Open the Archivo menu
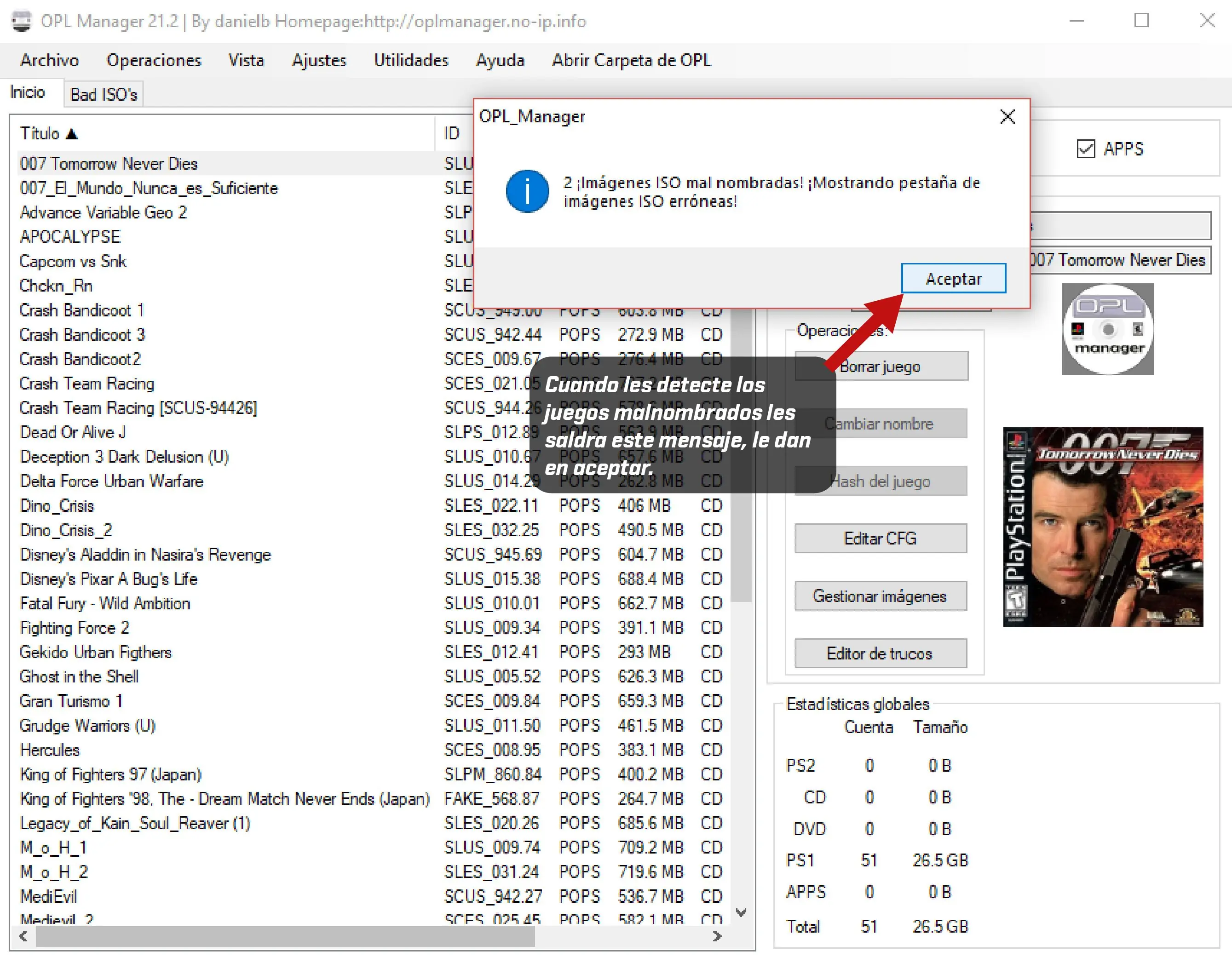 [x=50, y=60]
